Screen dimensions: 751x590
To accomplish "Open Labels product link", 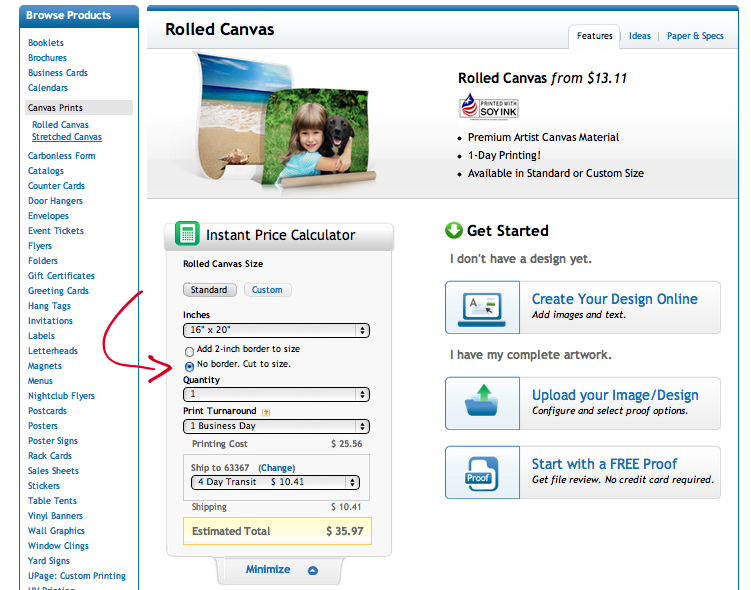I will pyautogui.click(x=41, y=336).
